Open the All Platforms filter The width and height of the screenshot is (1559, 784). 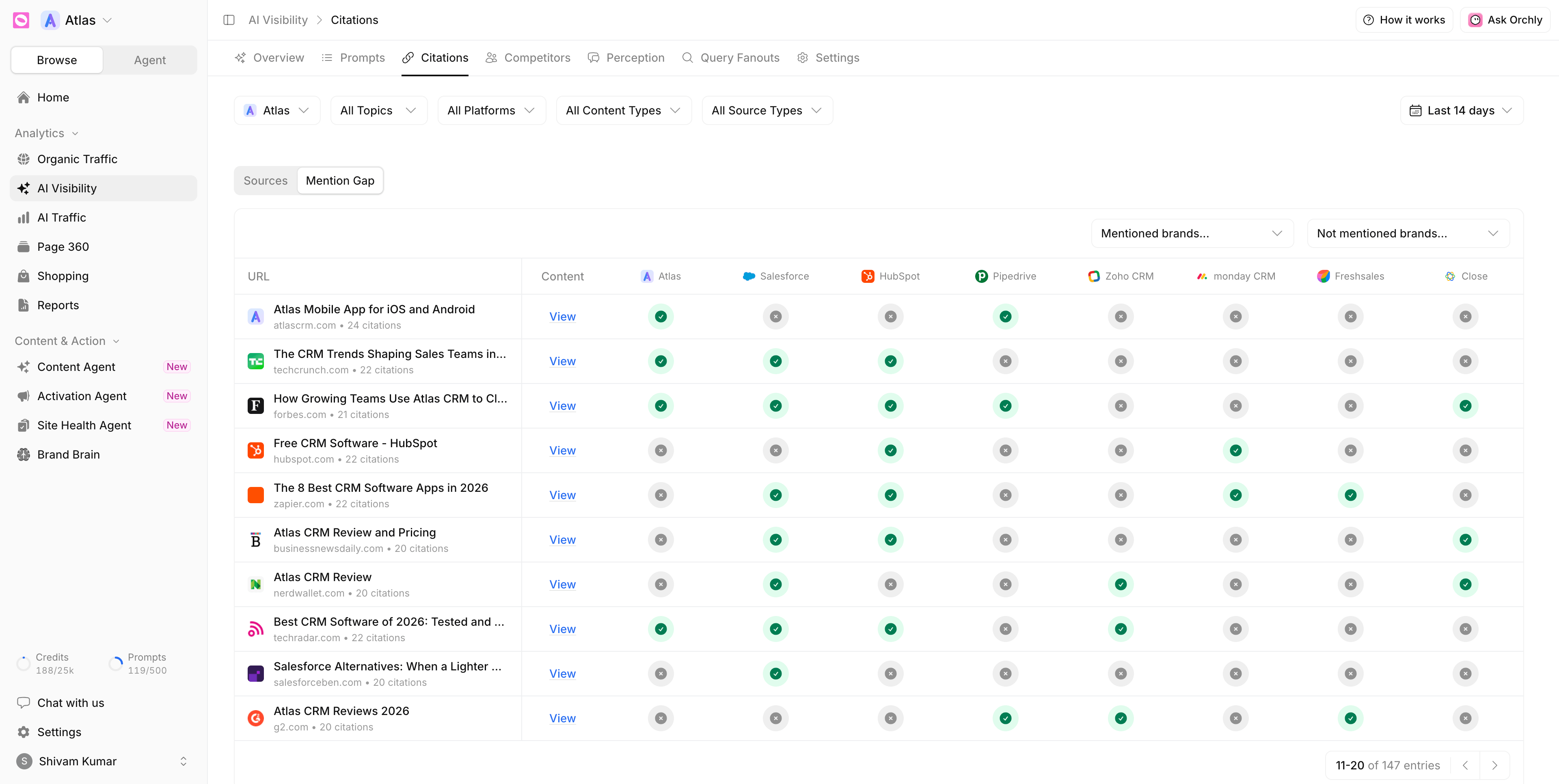coord(491,110)
